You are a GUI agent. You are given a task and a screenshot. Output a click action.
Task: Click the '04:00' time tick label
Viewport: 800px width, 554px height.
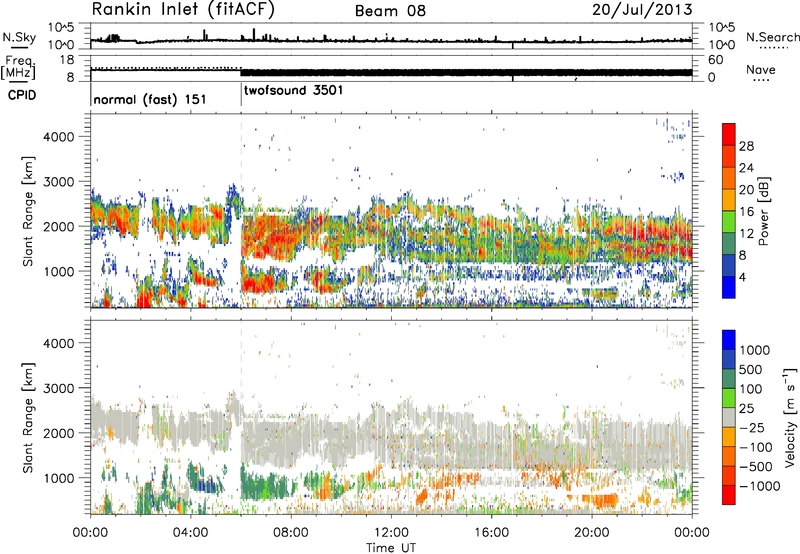pyautogui.click(x=190, y=533)
